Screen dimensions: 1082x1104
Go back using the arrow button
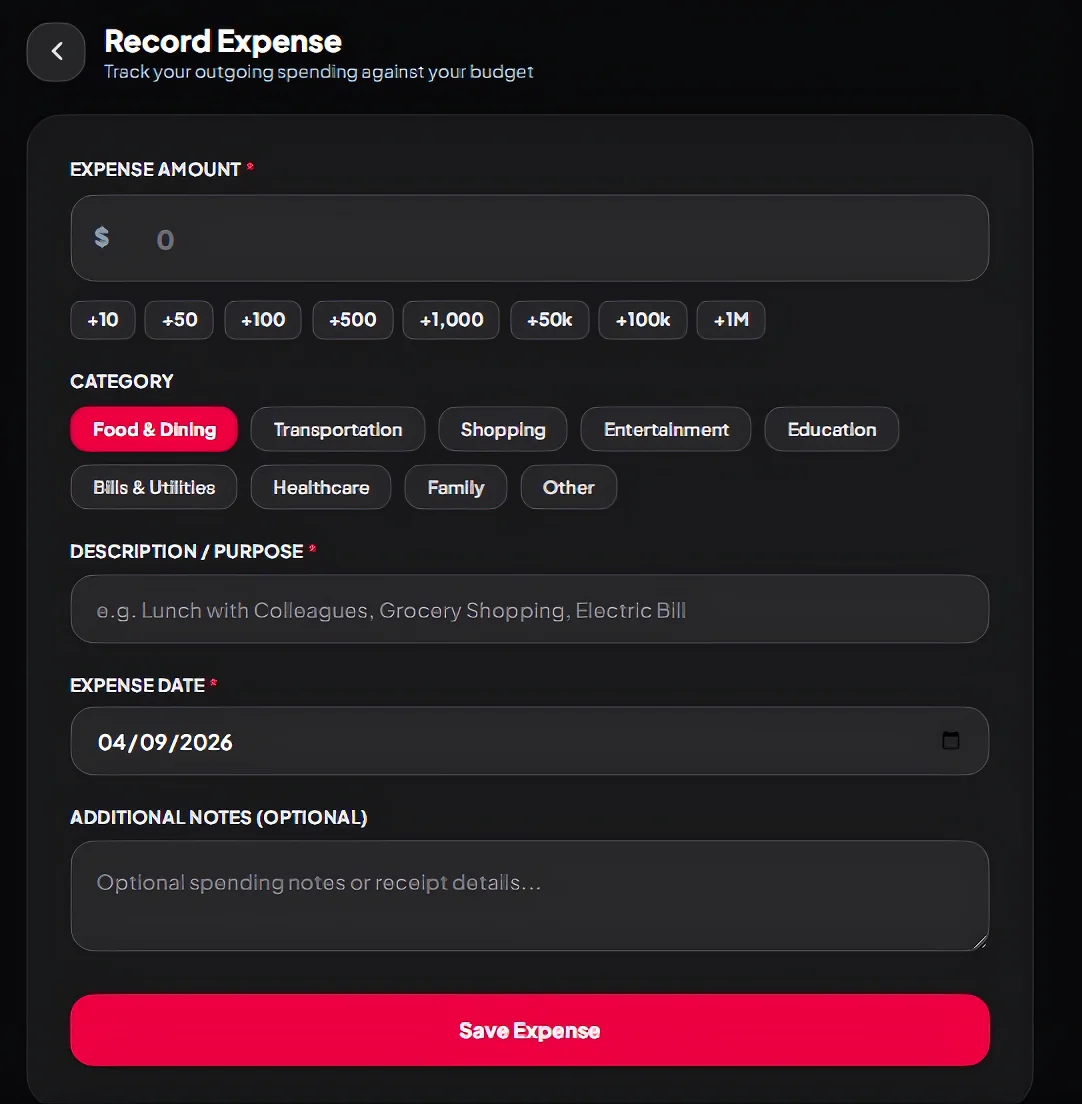point(56,51)
